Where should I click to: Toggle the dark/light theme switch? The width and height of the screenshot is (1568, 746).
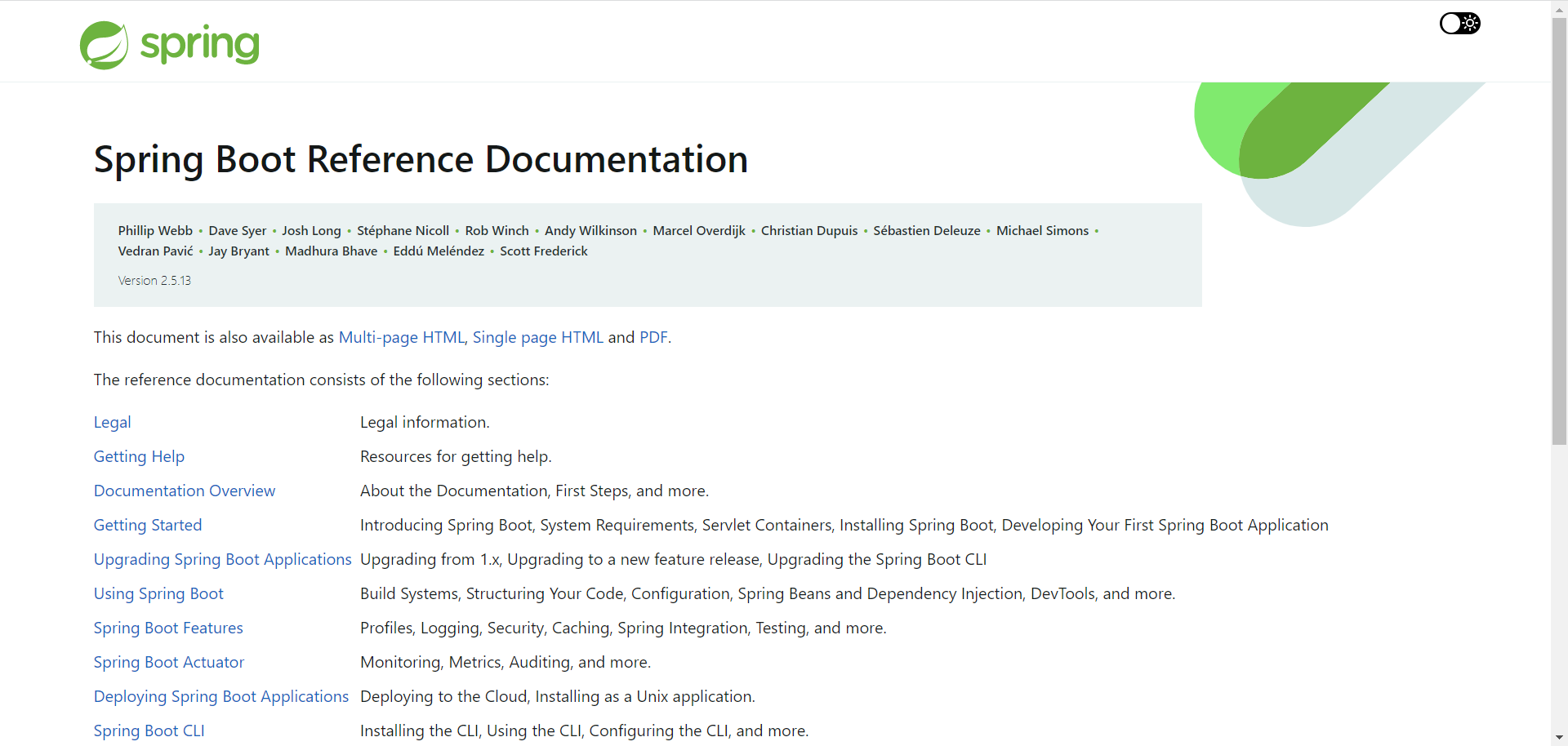coord(1459,23)
